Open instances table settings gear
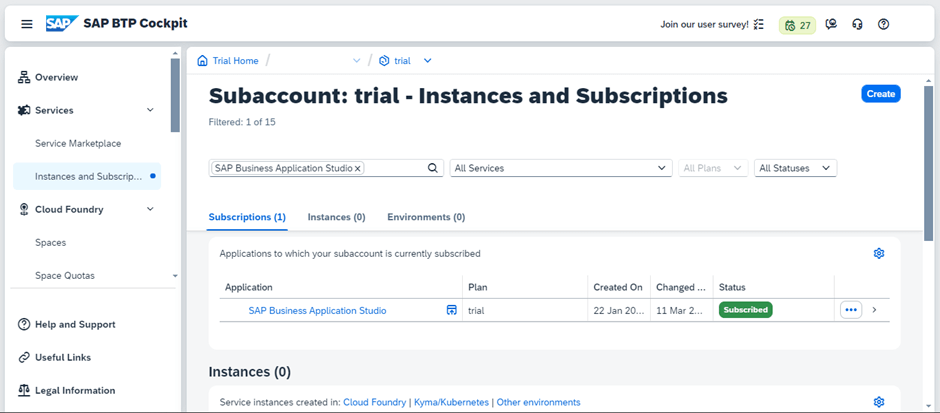940x413 pixels. (x=879, y=402)
